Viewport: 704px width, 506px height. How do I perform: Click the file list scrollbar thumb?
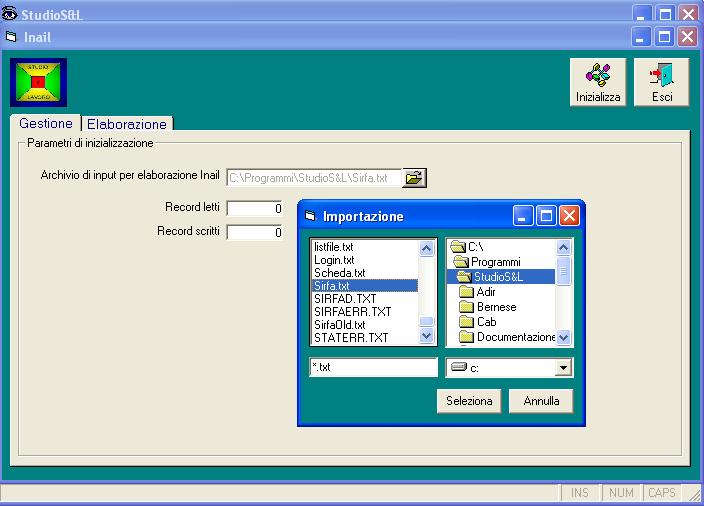(427, 321)
